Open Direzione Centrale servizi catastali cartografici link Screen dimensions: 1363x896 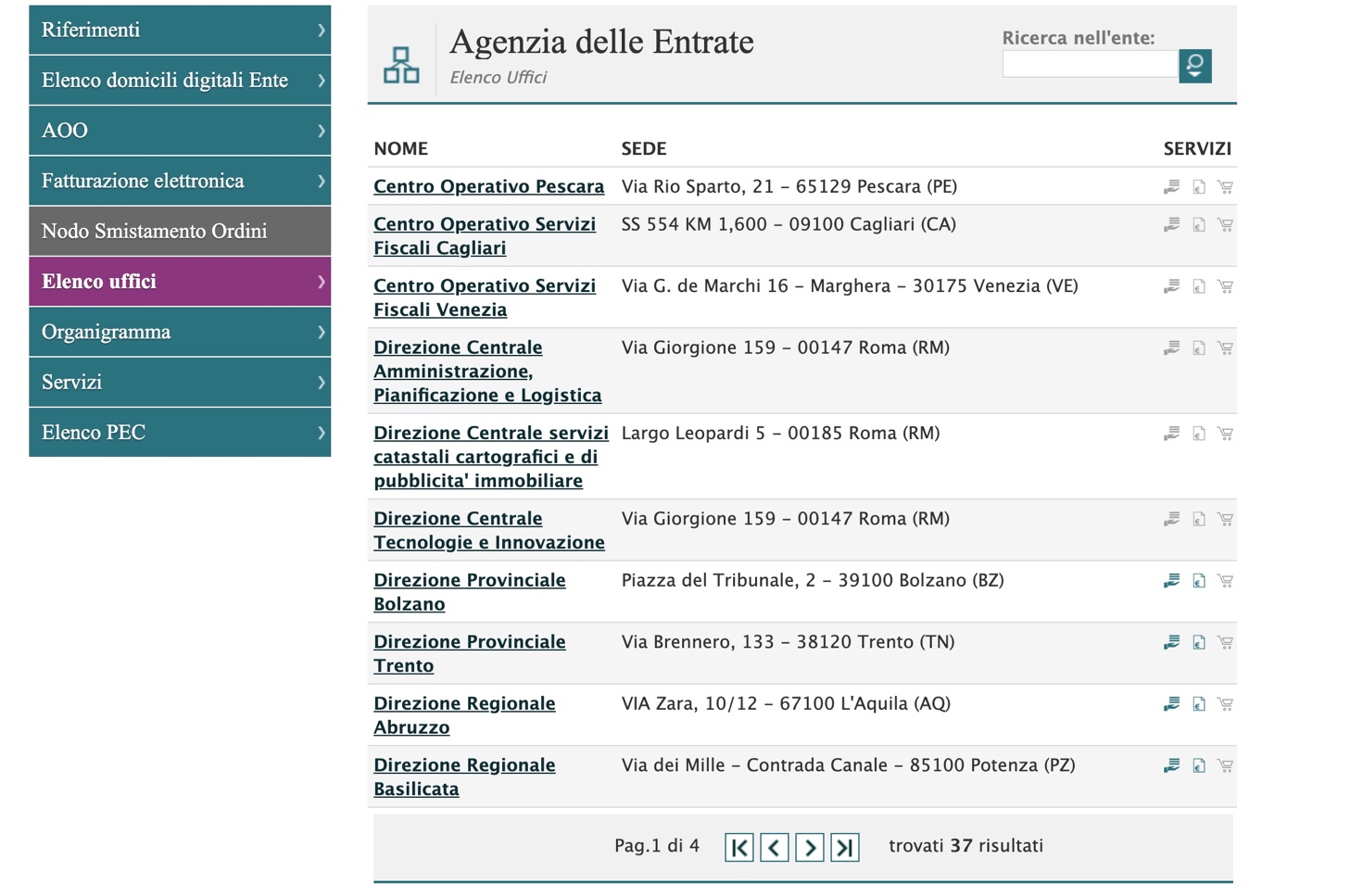(x=491, y=457)
